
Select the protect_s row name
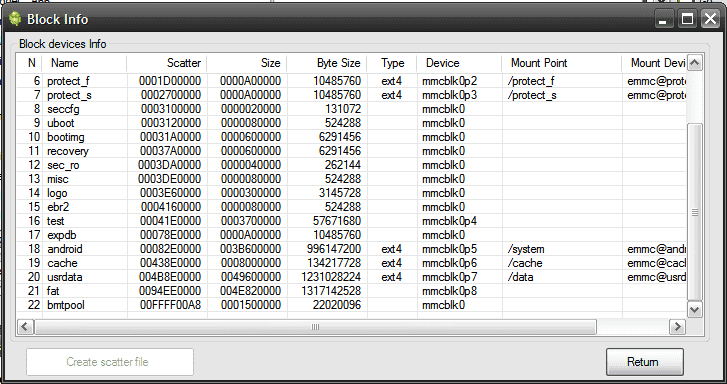click(x=69, y=95)
